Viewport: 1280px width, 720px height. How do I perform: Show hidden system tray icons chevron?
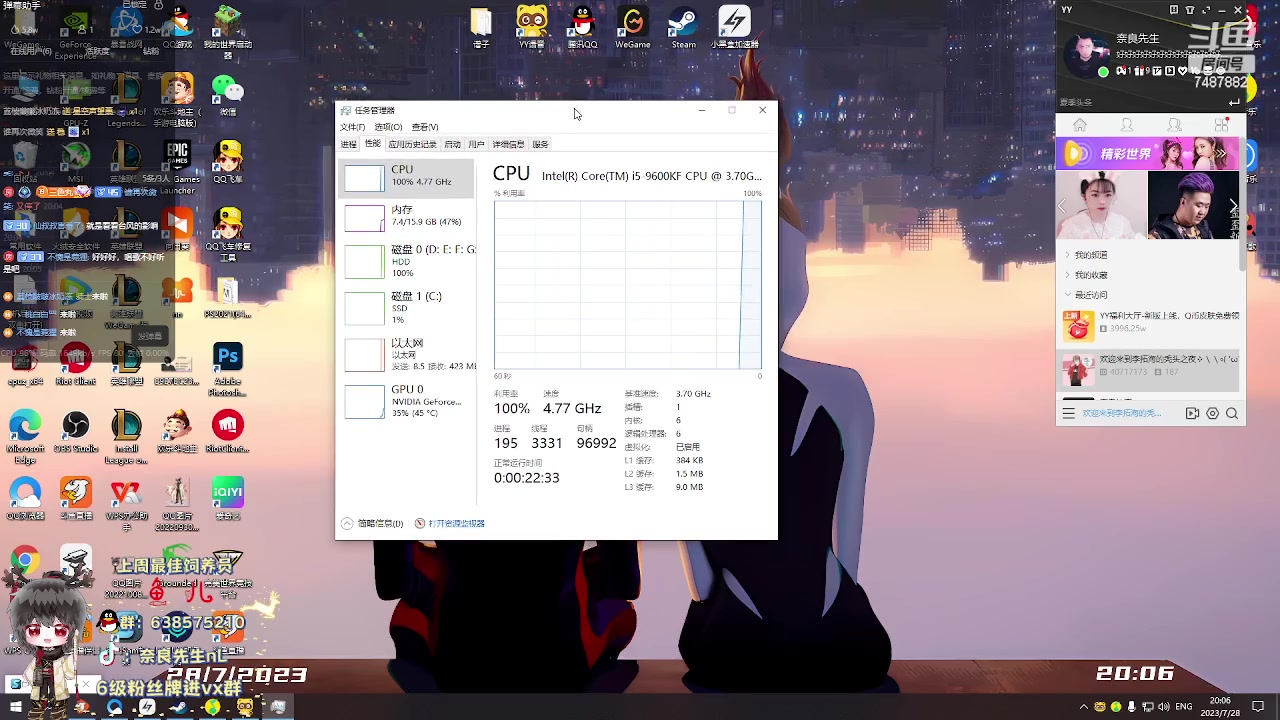click(x=1084, y=707)
